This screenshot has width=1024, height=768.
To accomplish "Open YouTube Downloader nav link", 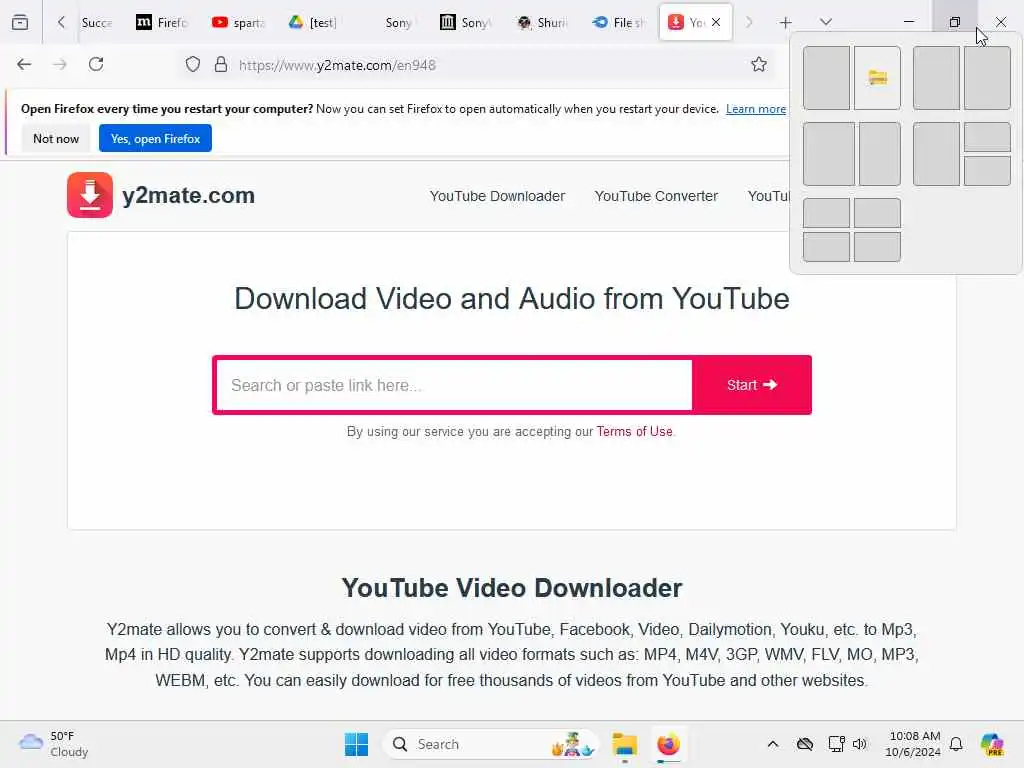I will (497, 196).
